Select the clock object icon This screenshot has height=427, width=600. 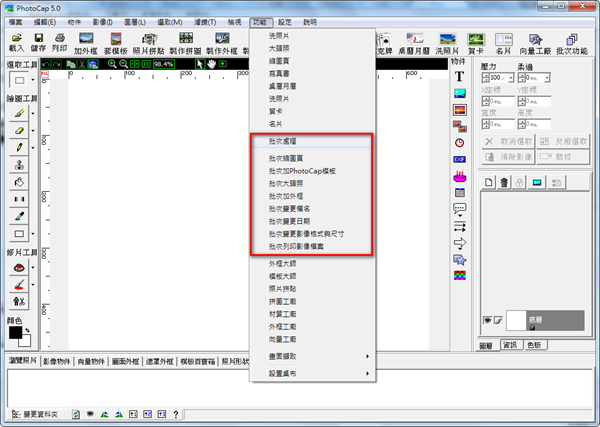tap(460, 143)
